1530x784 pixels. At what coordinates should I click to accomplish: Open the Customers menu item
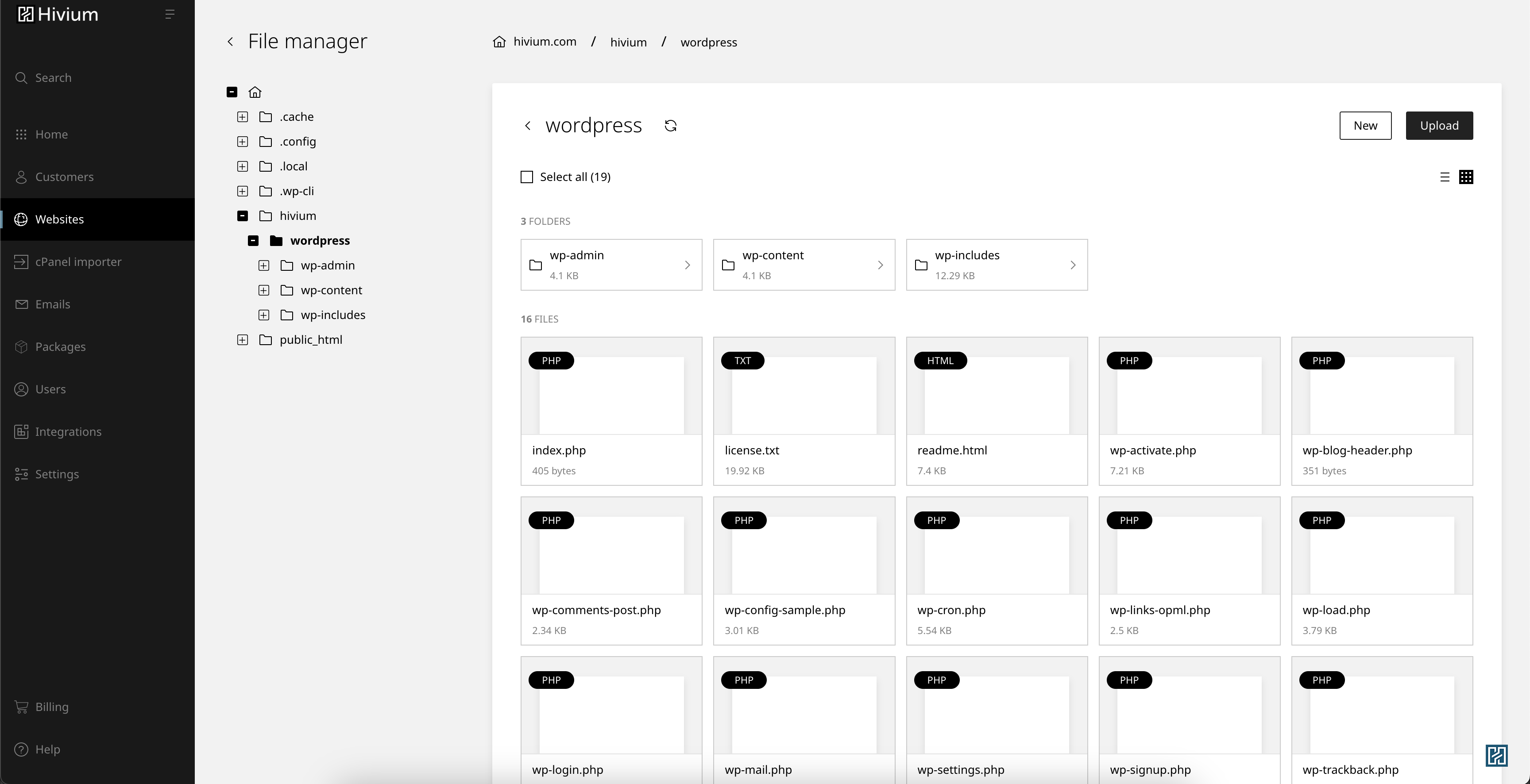pyautogui.click(x=97, y=177)
